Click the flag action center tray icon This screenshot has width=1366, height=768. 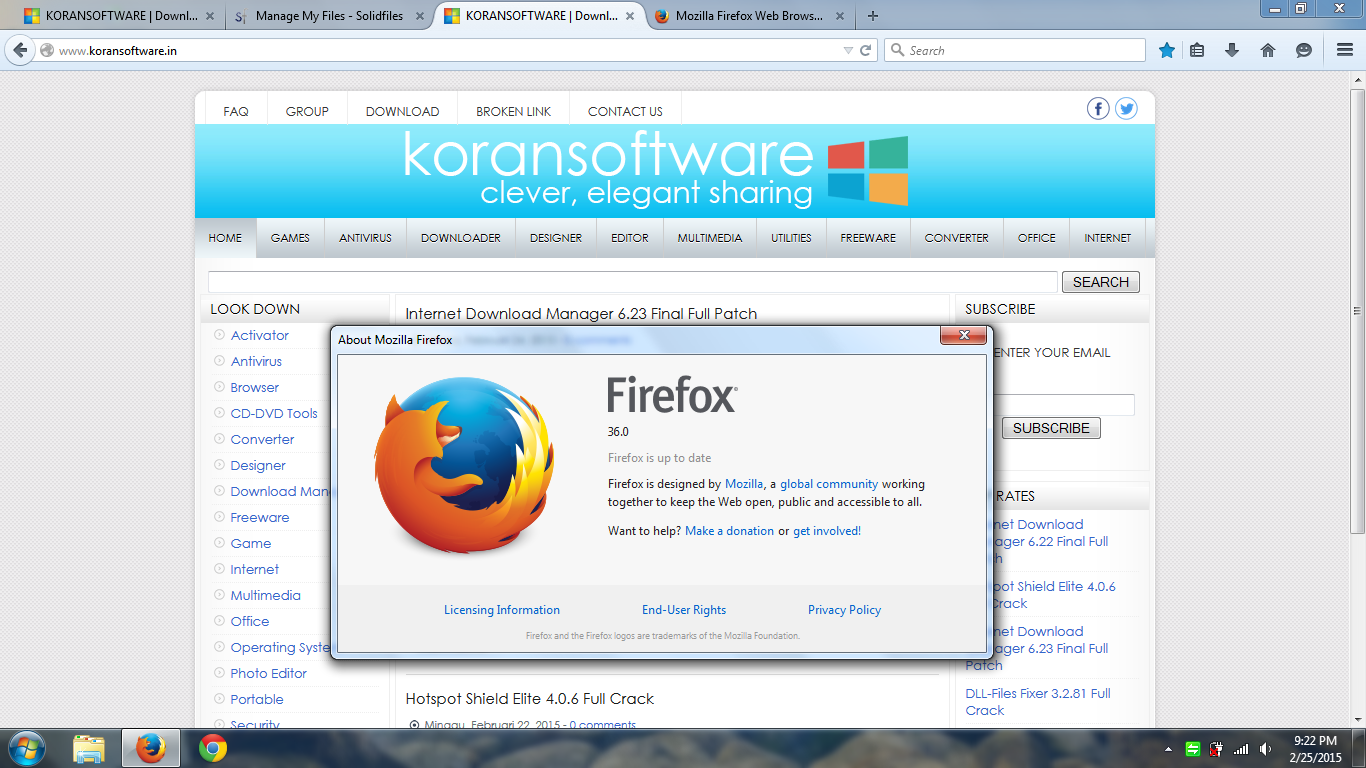[1217, 749]
